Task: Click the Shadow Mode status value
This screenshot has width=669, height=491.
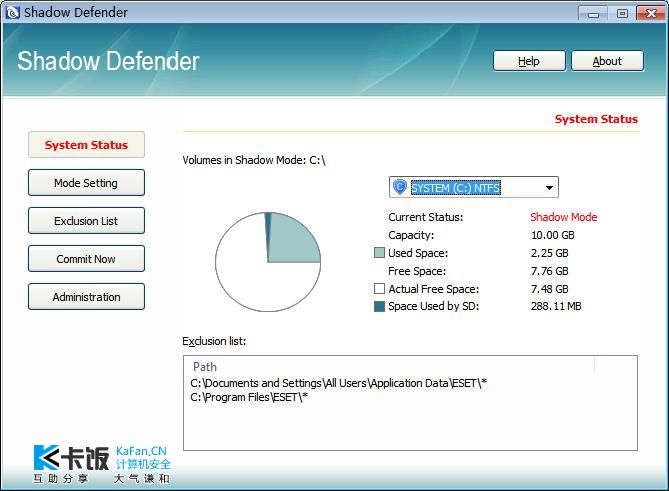Action: point(564,217)
